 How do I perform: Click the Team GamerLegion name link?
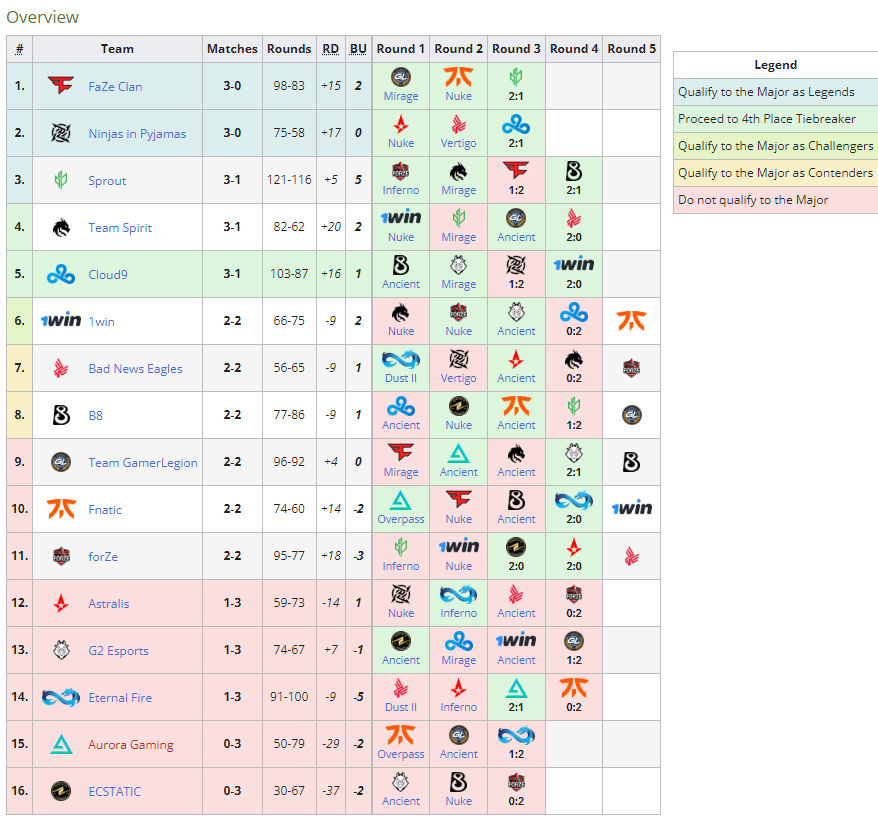tap(142, 463)
